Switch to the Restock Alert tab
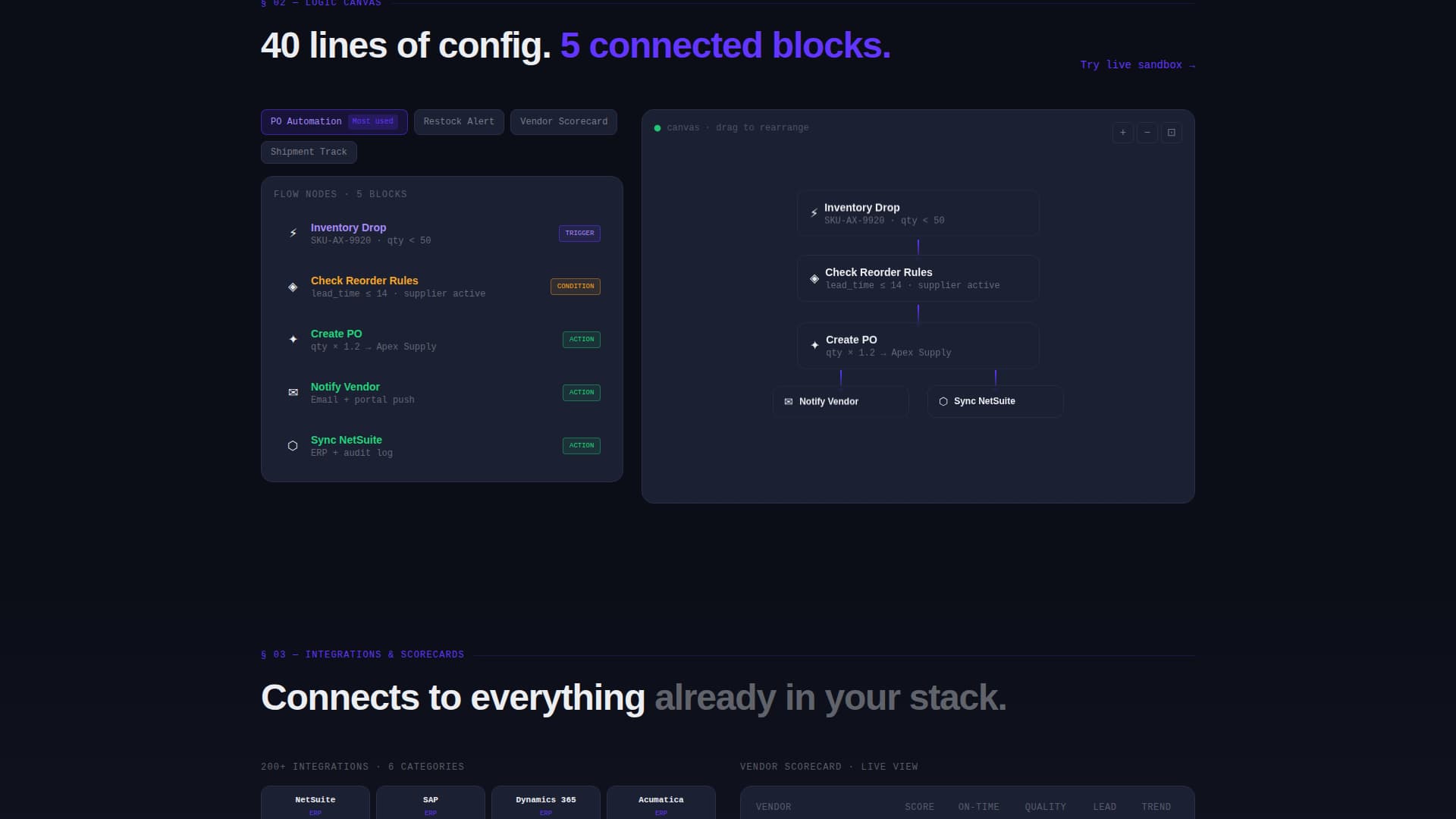This screenshot has width=1456, height=819. (459, 122)
